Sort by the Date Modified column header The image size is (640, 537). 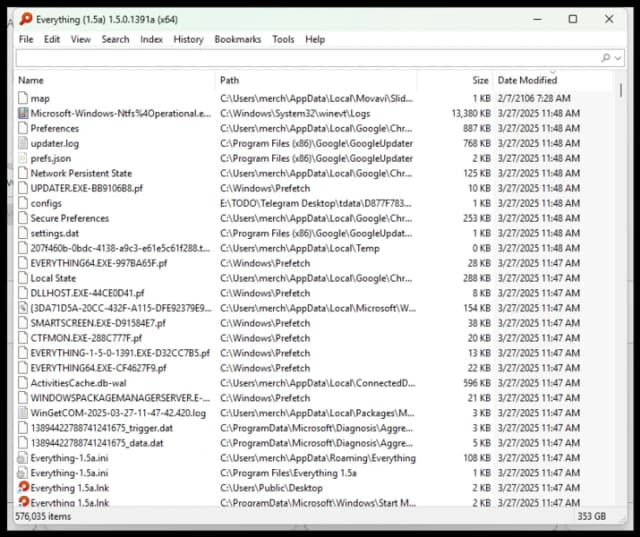553,80
